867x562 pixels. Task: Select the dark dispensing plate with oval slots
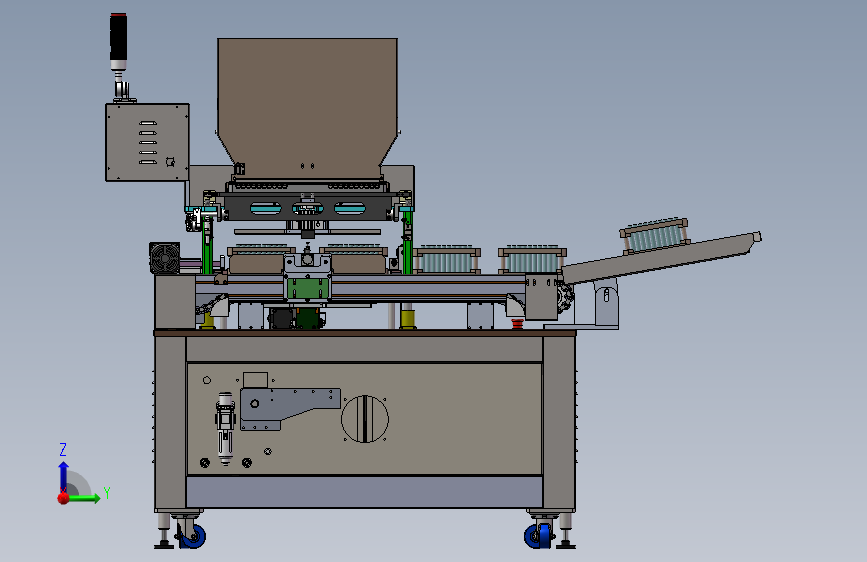(x=308, y=207)
